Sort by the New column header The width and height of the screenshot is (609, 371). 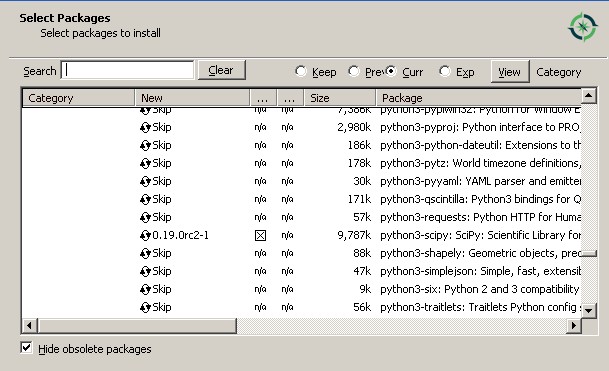[192, 98]
